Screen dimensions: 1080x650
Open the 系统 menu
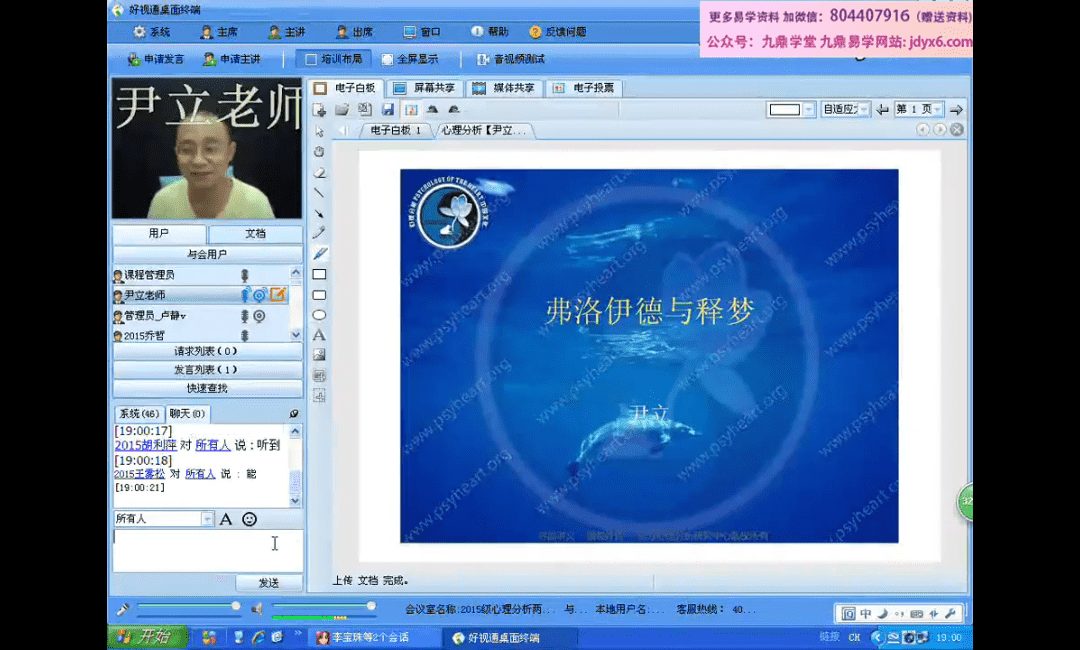tap(151, 32)
